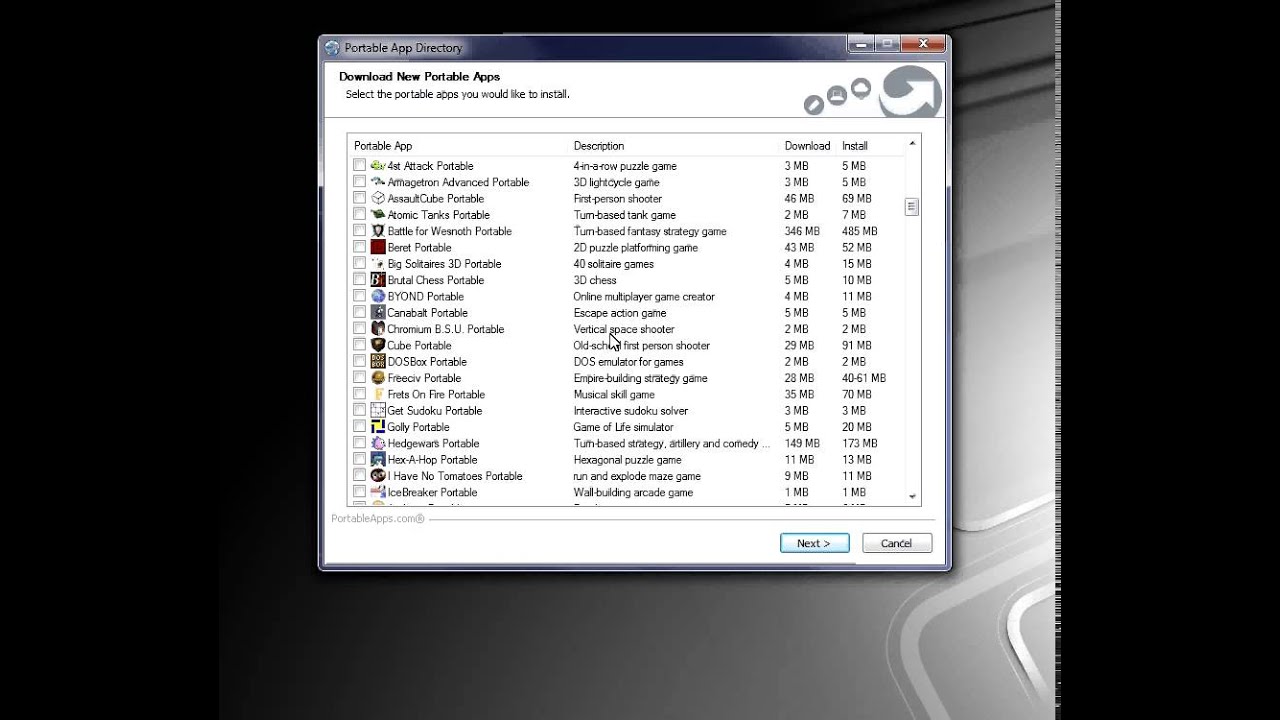Click the Cancel button
Screen dimensions: 1280x720
click(x=896, y=543)
